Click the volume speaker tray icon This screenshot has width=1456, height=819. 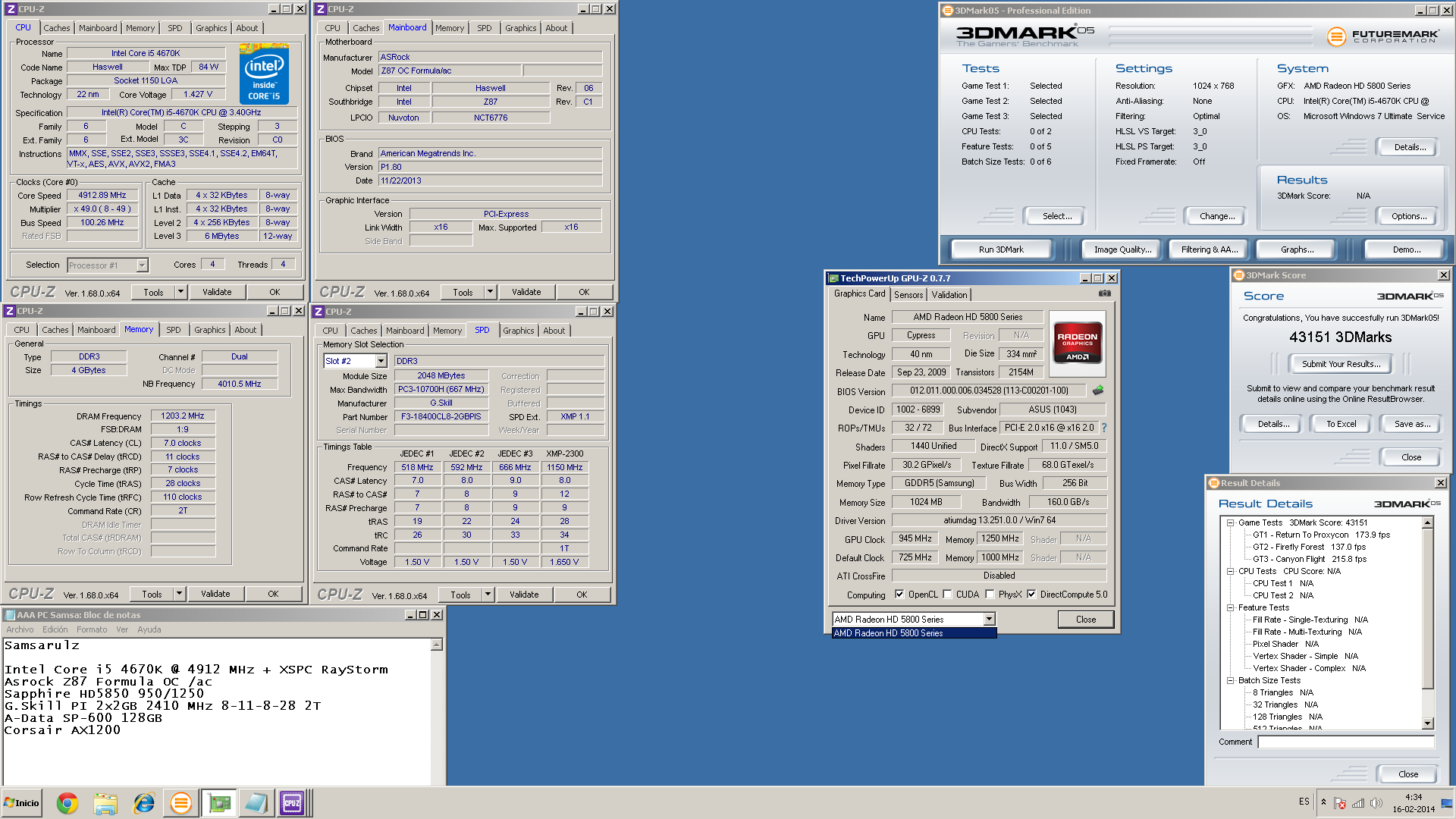(1376, 803)
